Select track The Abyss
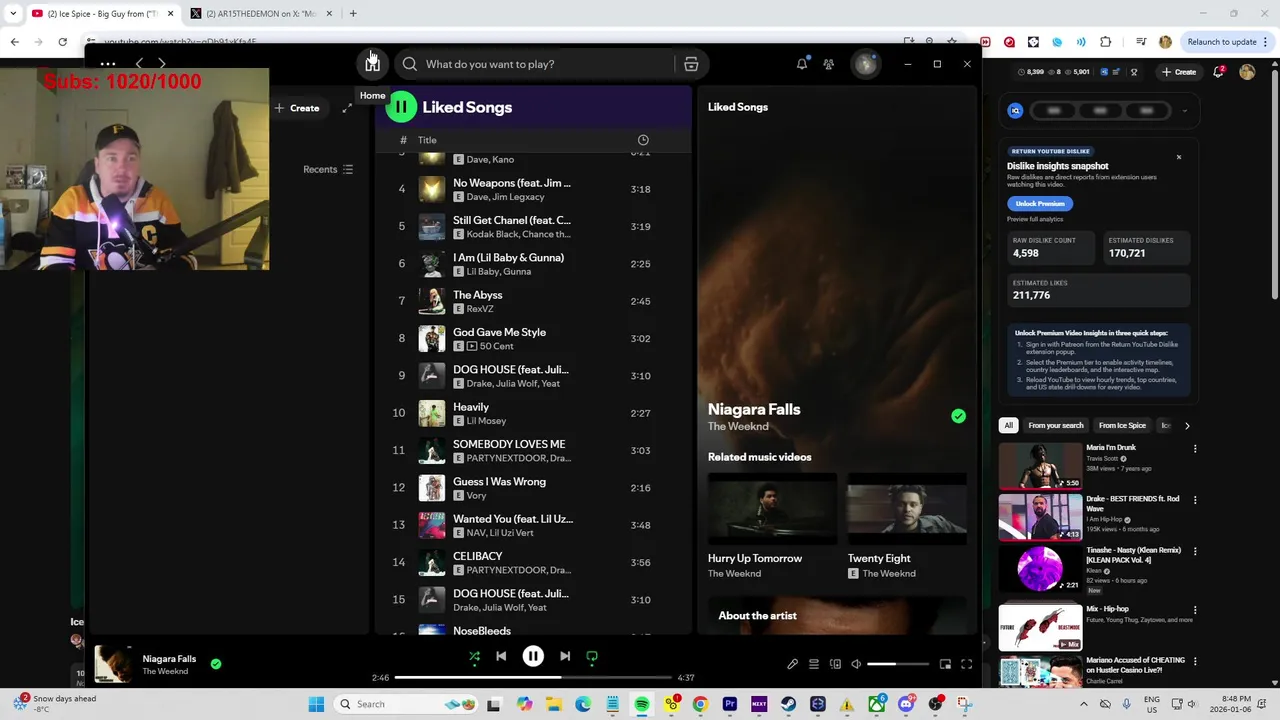The height and width of the screenshot is (720, 1280). coord(534,301)
